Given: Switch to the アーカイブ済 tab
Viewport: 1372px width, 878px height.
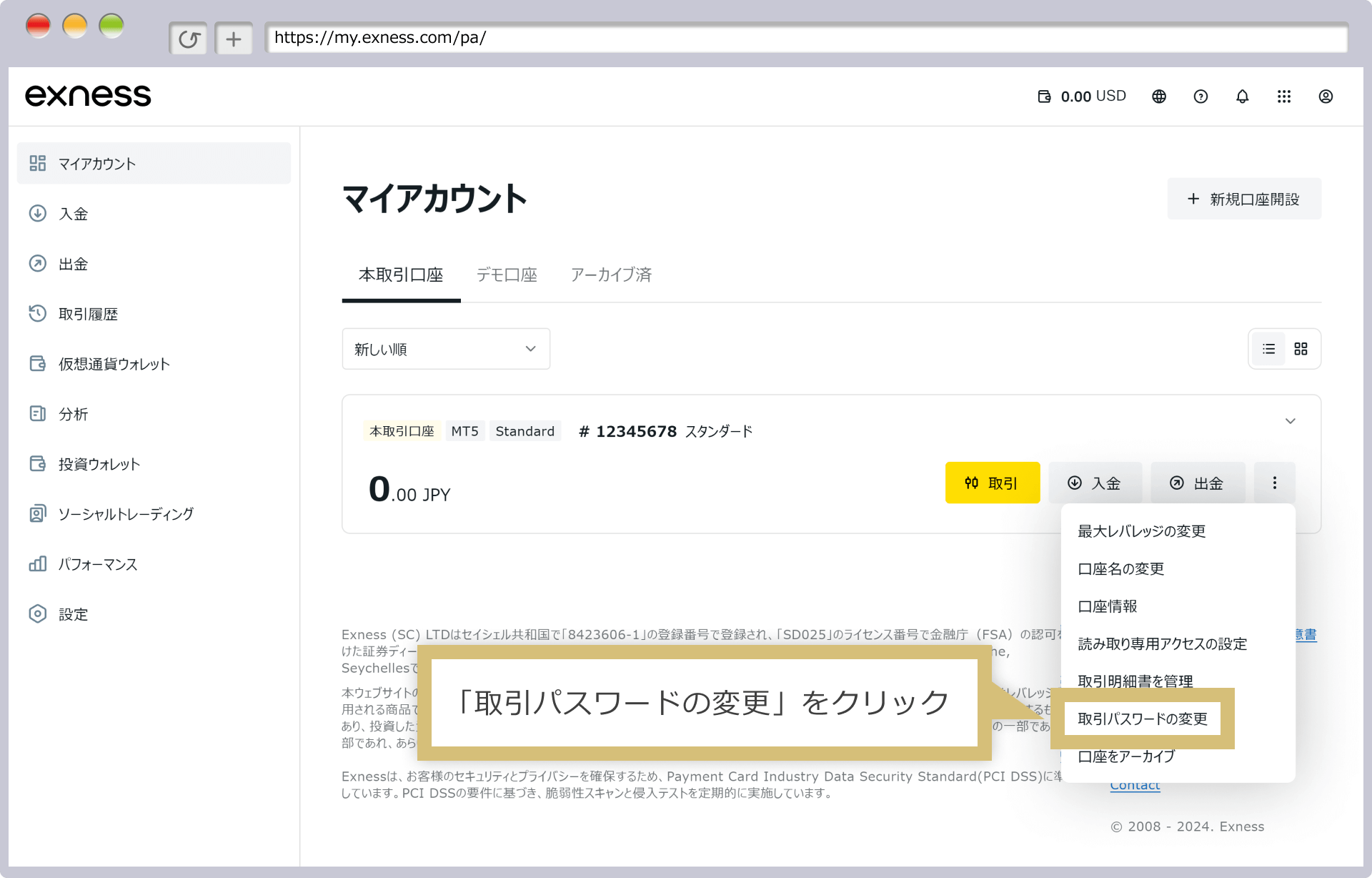Looking at the screenshot, I should pos(612,275).
